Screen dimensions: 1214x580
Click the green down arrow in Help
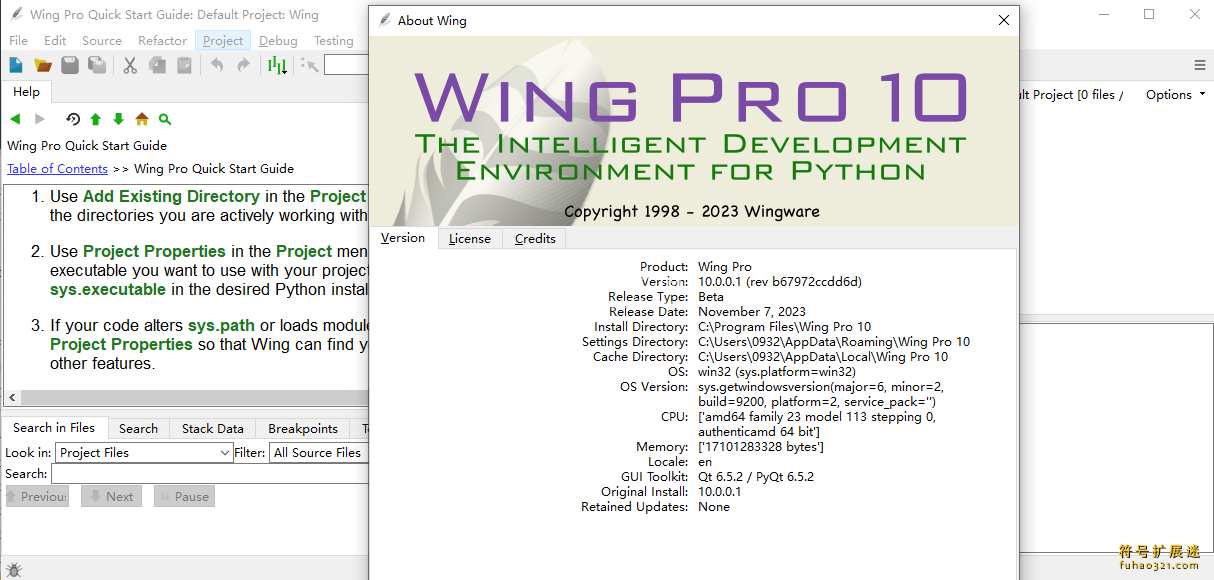[x=119, y=119]
